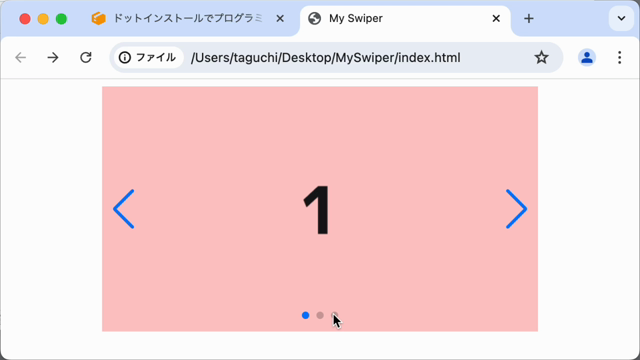This screenshot has height=360, width=640.
Task: Reload the current page
Action: (86, 58)
